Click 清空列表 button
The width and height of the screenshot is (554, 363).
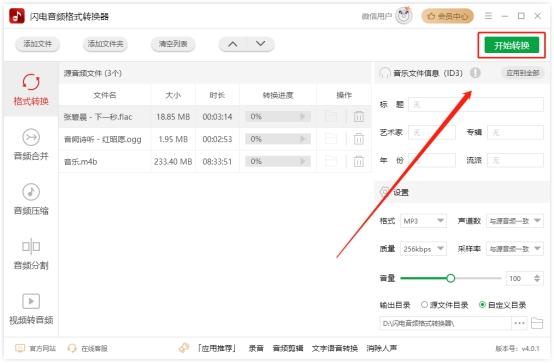click(x=173, y=44)
